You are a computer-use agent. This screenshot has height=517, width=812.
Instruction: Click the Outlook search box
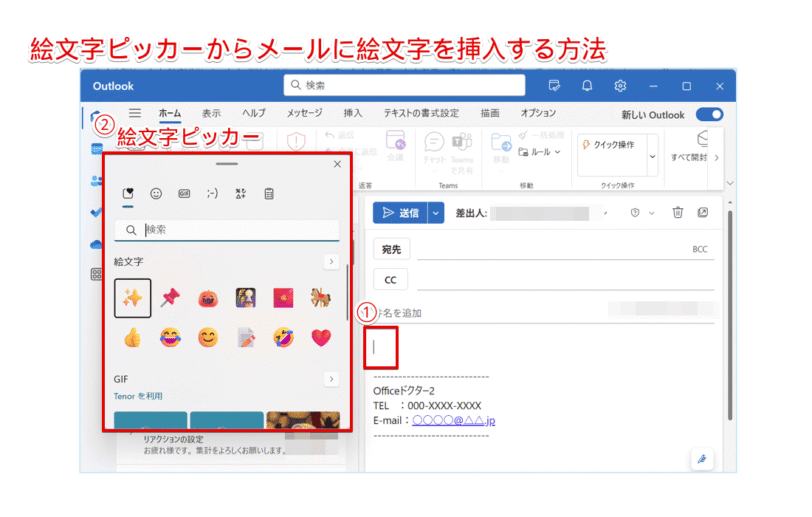click(x=404, y=85)
